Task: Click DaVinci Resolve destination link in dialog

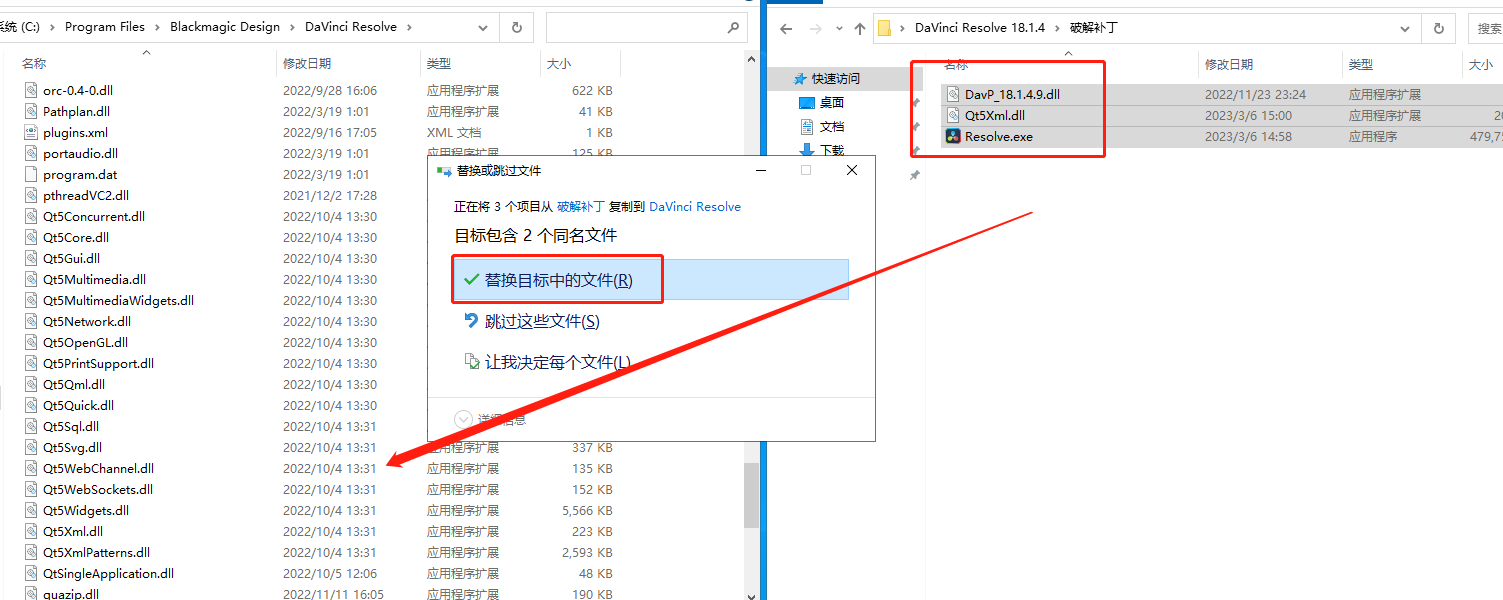Action: pyautogui.click(x=695, y=206)
